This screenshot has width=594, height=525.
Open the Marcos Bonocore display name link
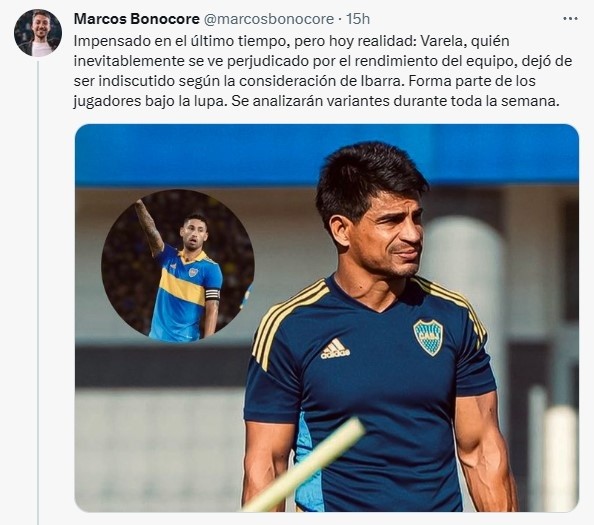click(x=136, y=19)
